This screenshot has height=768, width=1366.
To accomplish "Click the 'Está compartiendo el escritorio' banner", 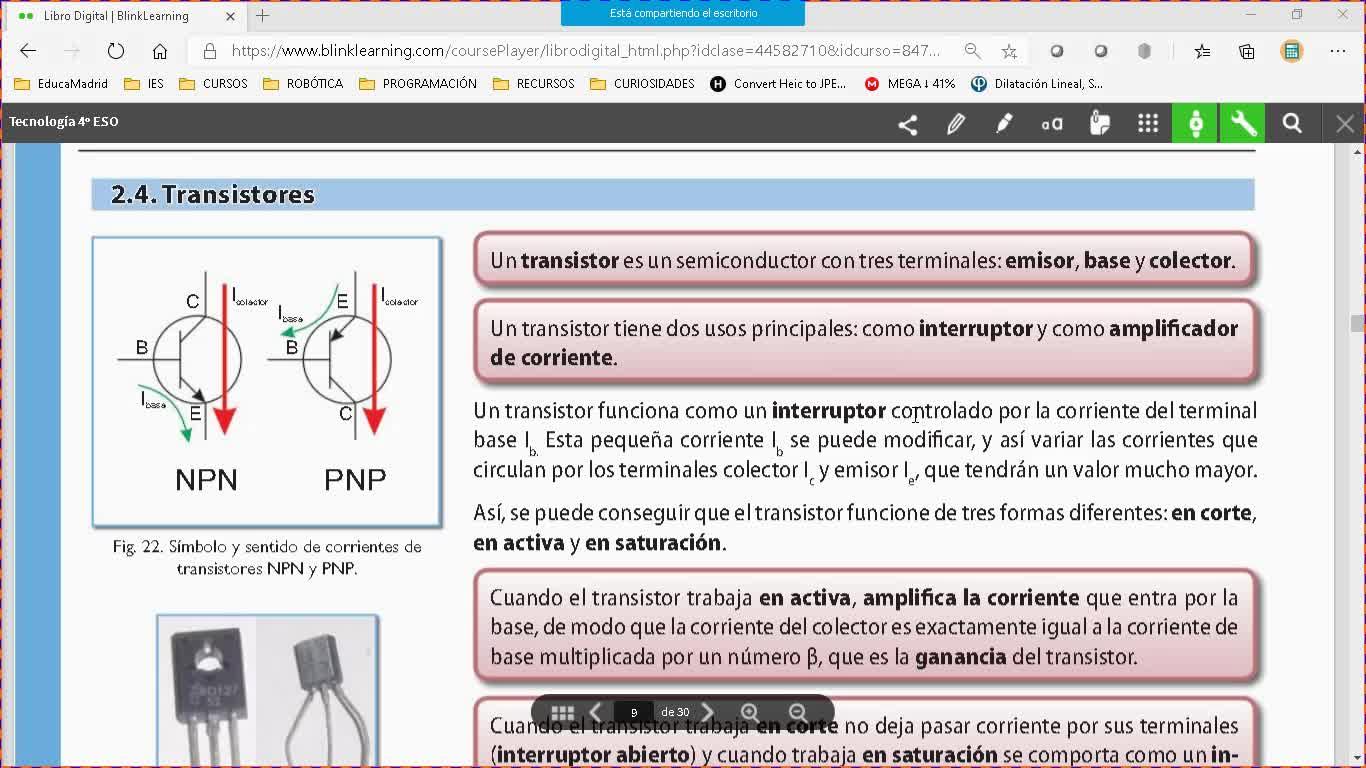I will pos(683,13).
